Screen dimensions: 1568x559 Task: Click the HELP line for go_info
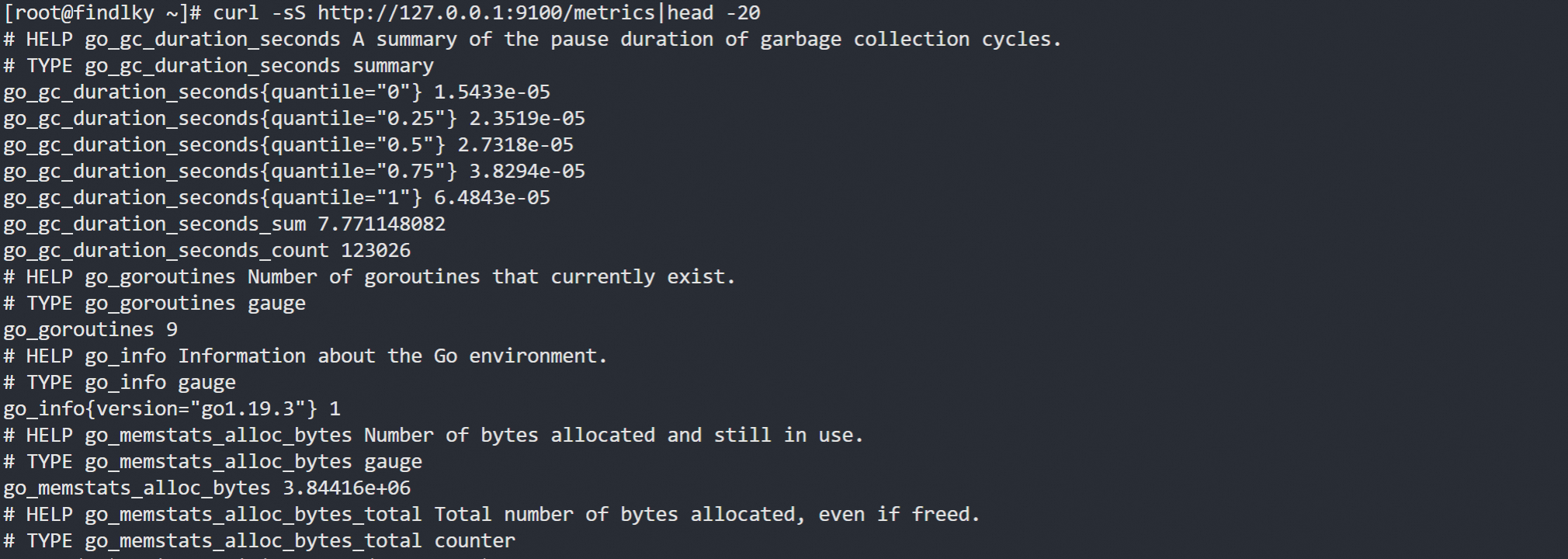pos(305,356)
